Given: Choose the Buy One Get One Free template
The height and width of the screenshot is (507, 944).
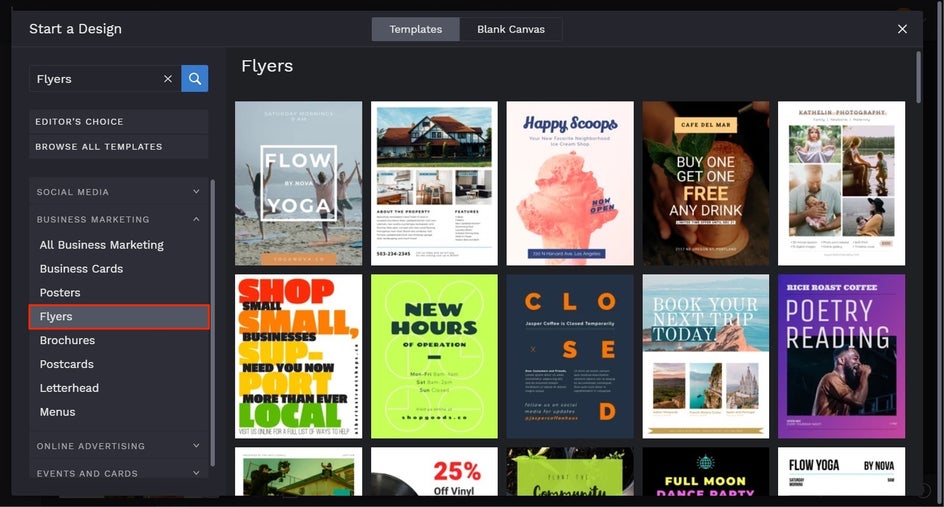Looking at the screenshot, I should click(706, 183).
